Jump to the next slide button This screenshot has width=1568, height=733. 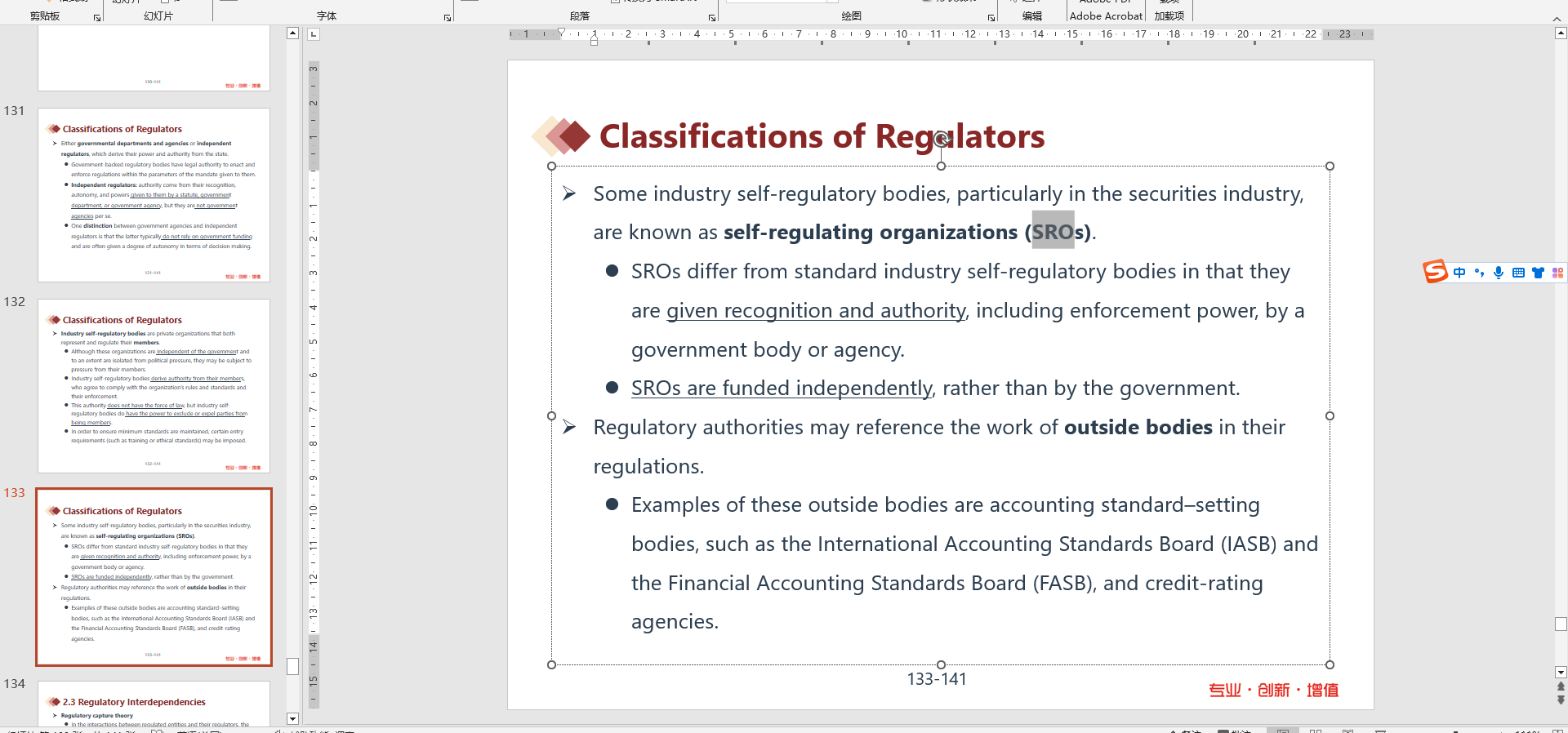1561,700
